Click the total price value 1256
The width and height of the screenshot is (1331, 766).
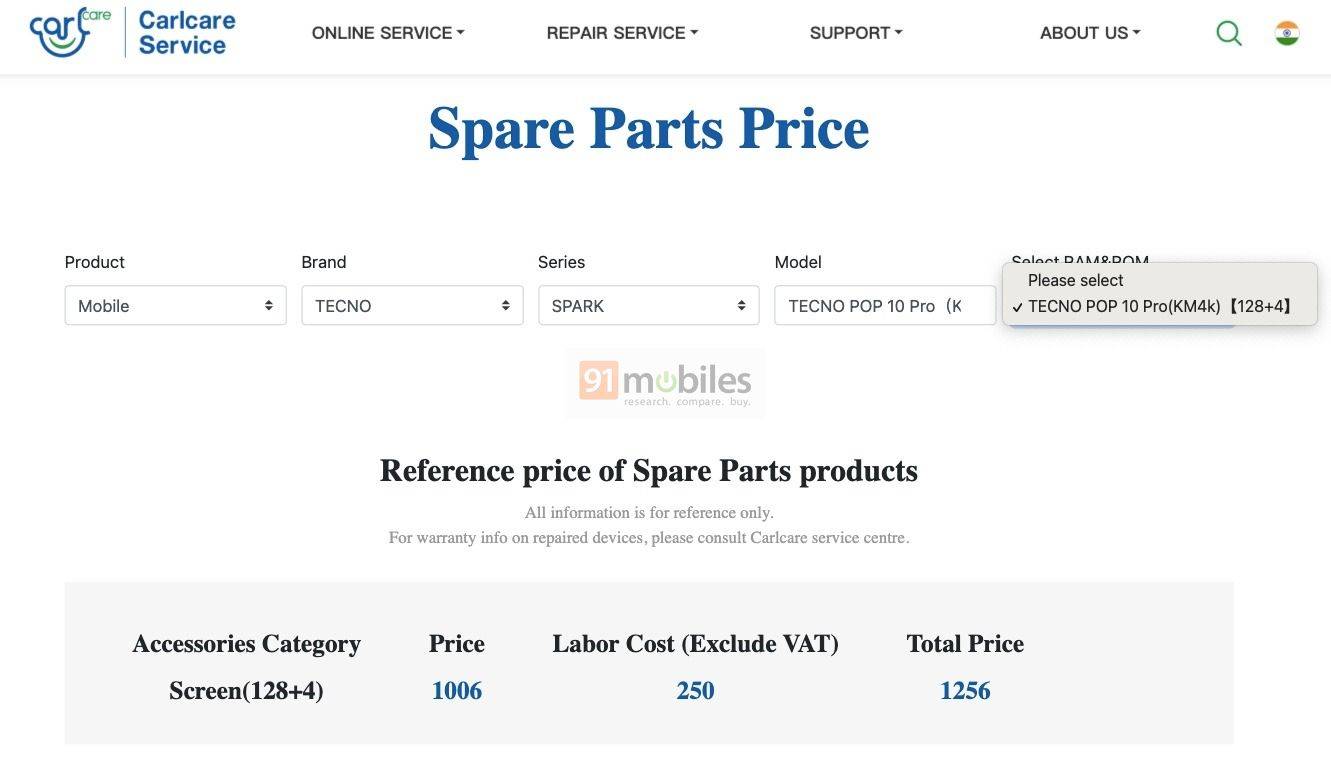(965, 690)
